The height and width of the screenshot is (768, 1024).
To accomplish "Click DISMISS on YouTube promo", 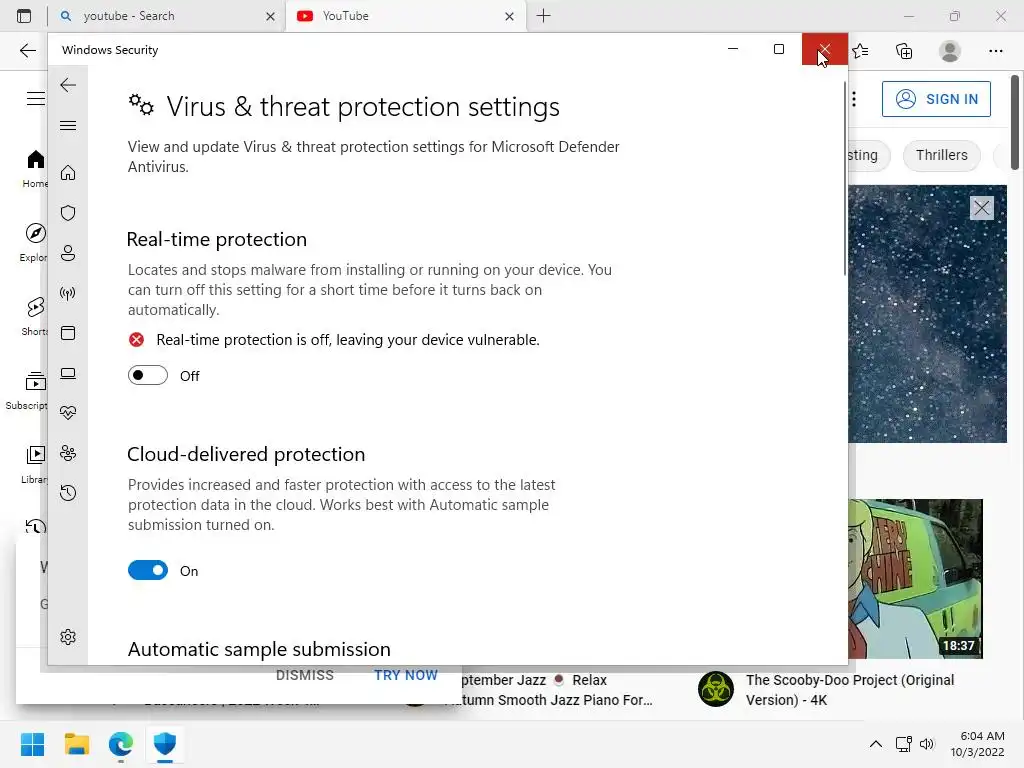I will coord(305,676).
